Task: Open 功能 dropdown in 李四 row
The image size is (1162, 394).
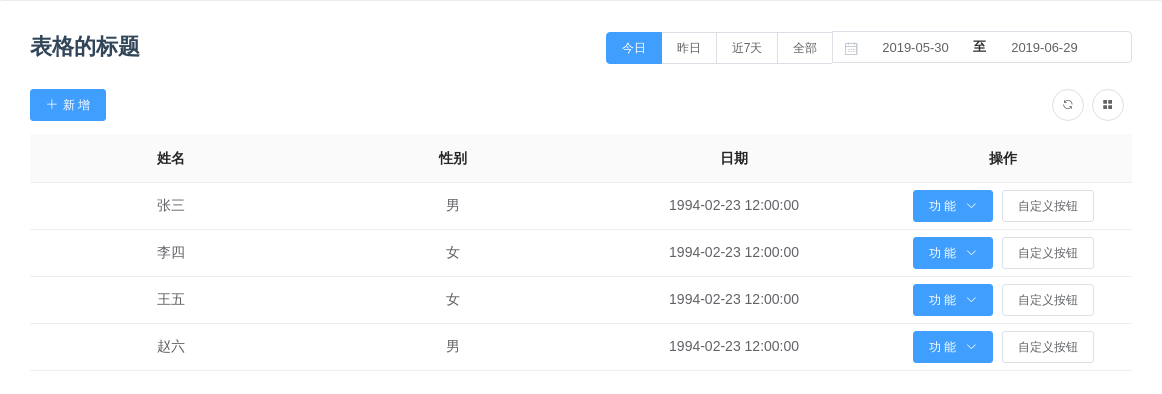Action: point(952,253)
